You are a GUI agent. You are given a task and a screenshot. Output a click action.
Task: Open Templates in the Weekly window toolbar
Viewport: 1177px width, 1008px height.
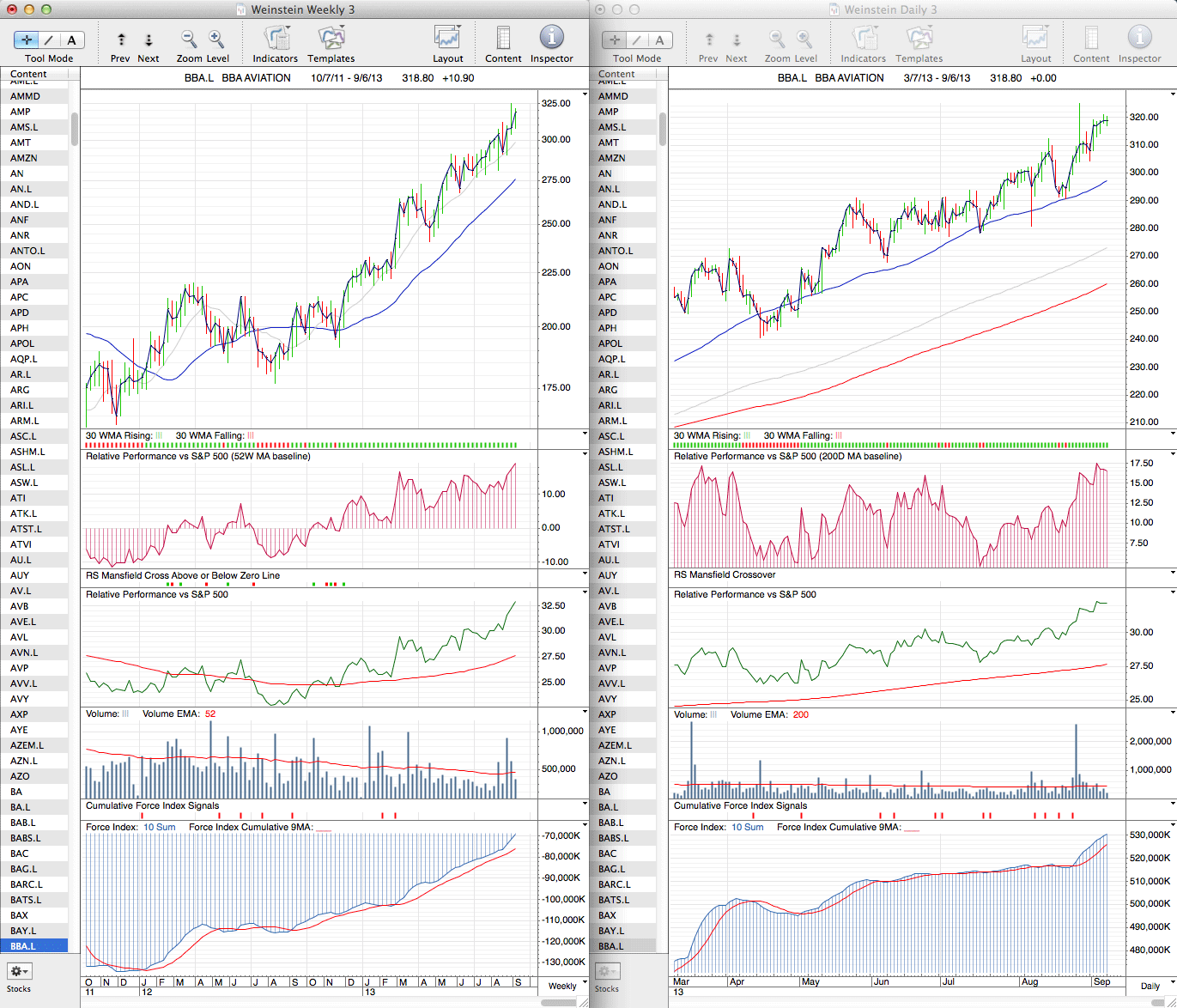331,39
